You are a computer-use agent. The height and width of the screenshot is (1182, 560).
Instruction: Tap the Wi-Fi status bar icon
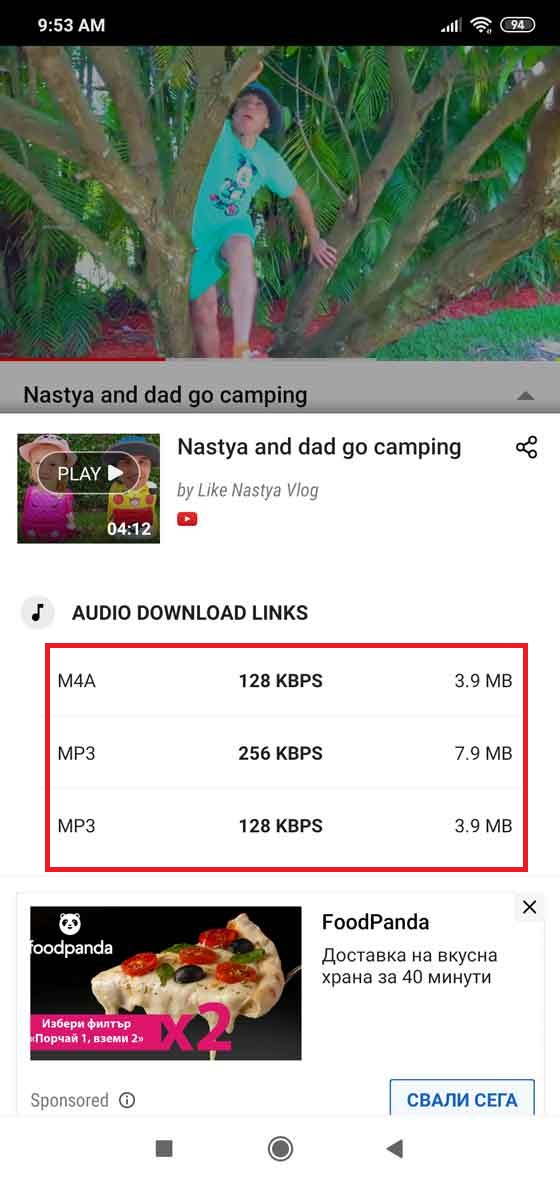click(480, 25)
